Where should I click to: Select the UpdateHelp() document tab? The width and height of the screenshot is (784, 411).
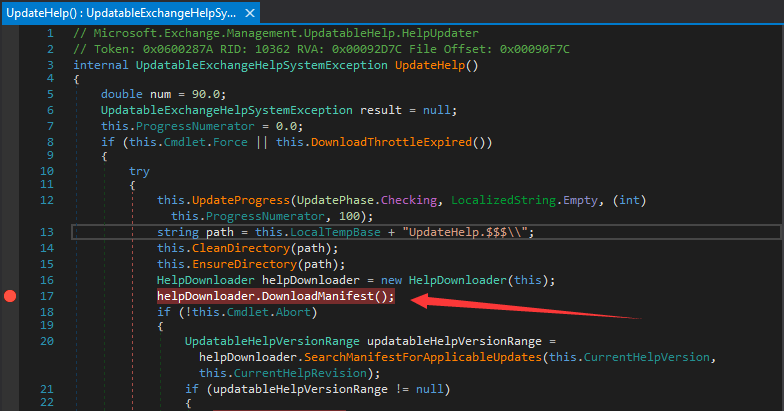point(130,13)
